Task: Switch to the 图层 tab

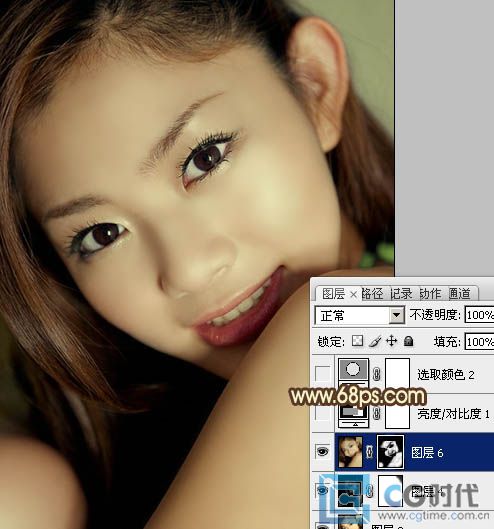Action: [x=333, y=294]
